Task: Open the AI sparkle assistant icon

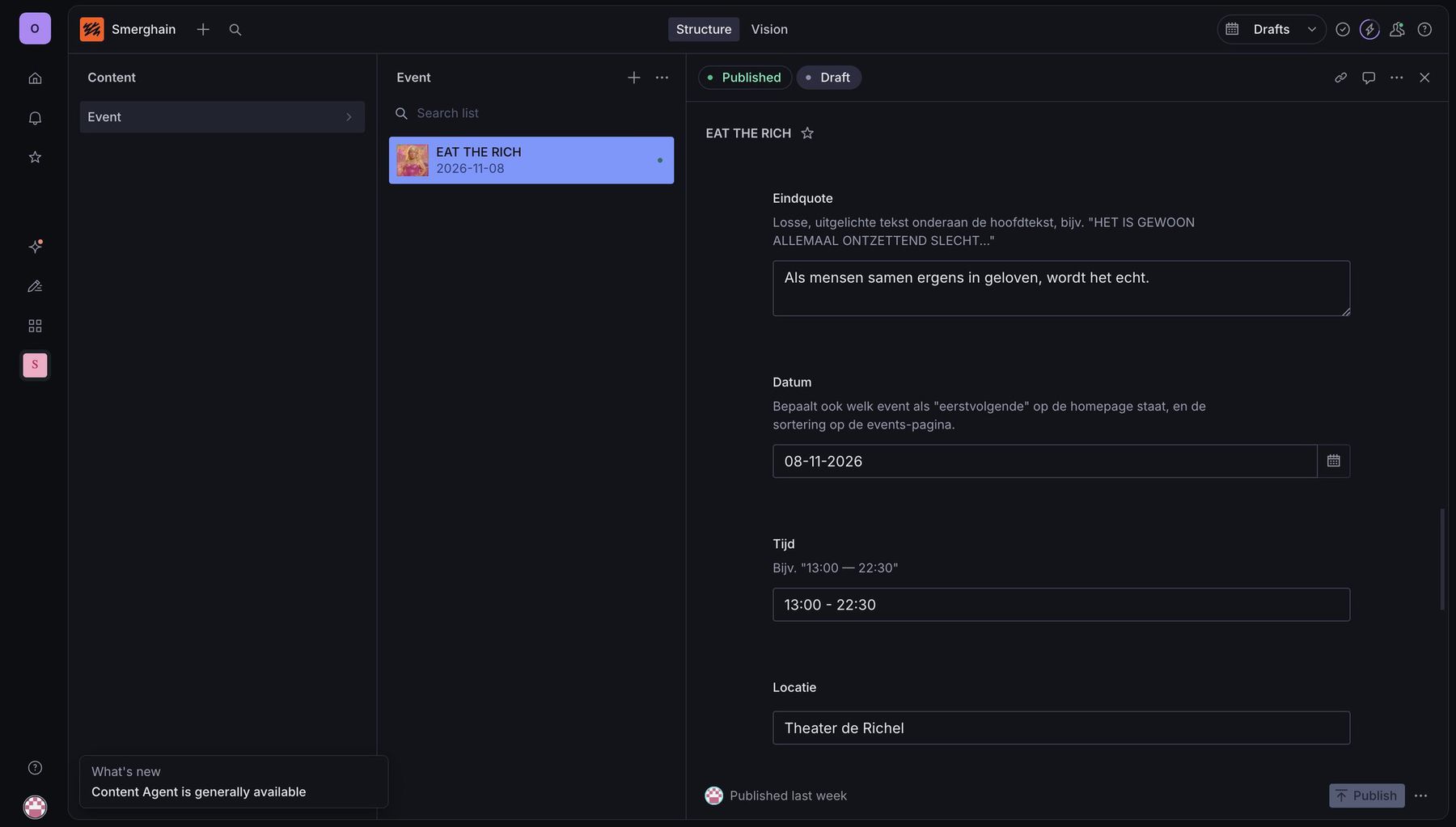Action: (35, 247)
